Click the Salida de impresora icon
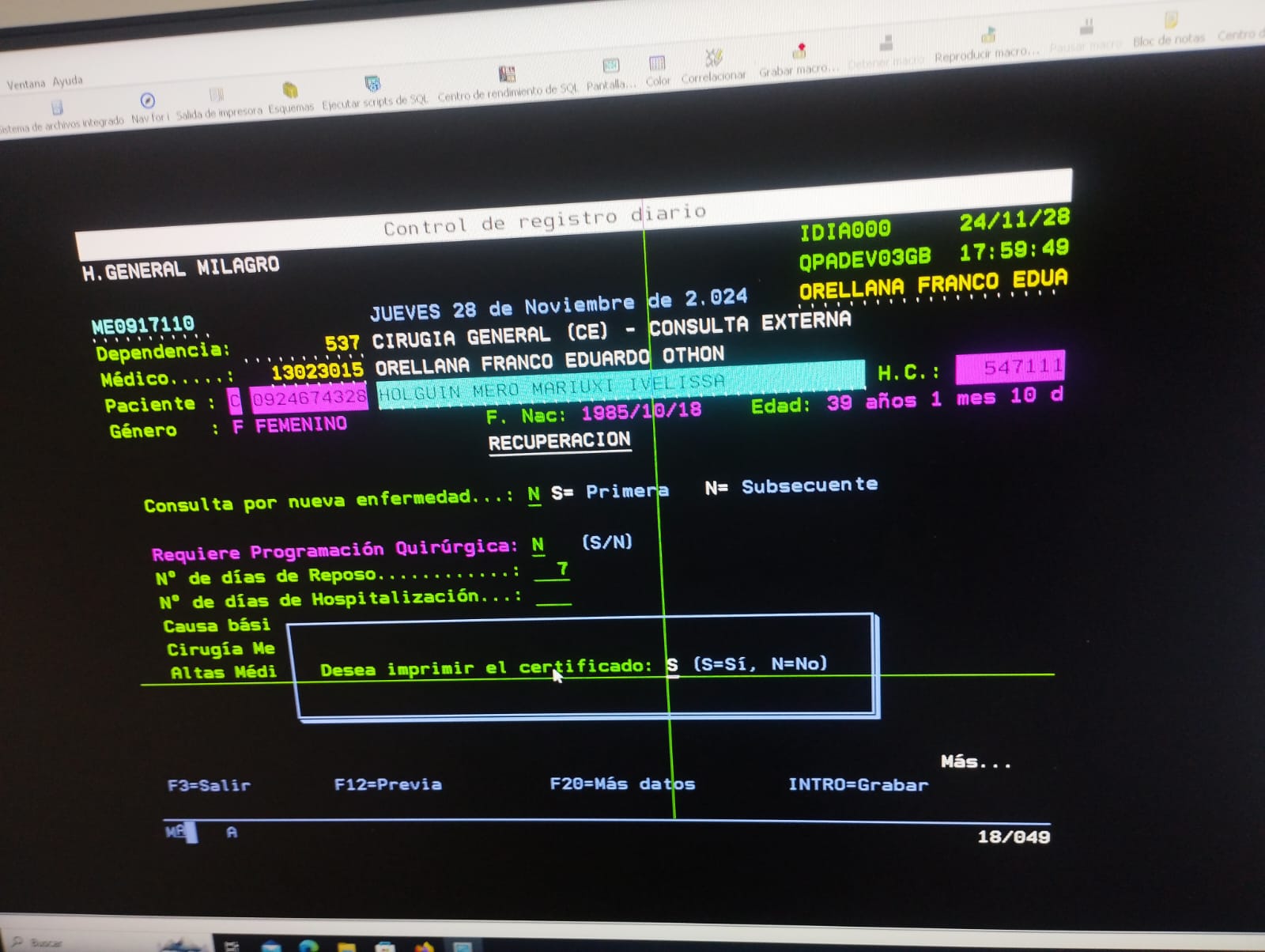 (x=216, y=96)
